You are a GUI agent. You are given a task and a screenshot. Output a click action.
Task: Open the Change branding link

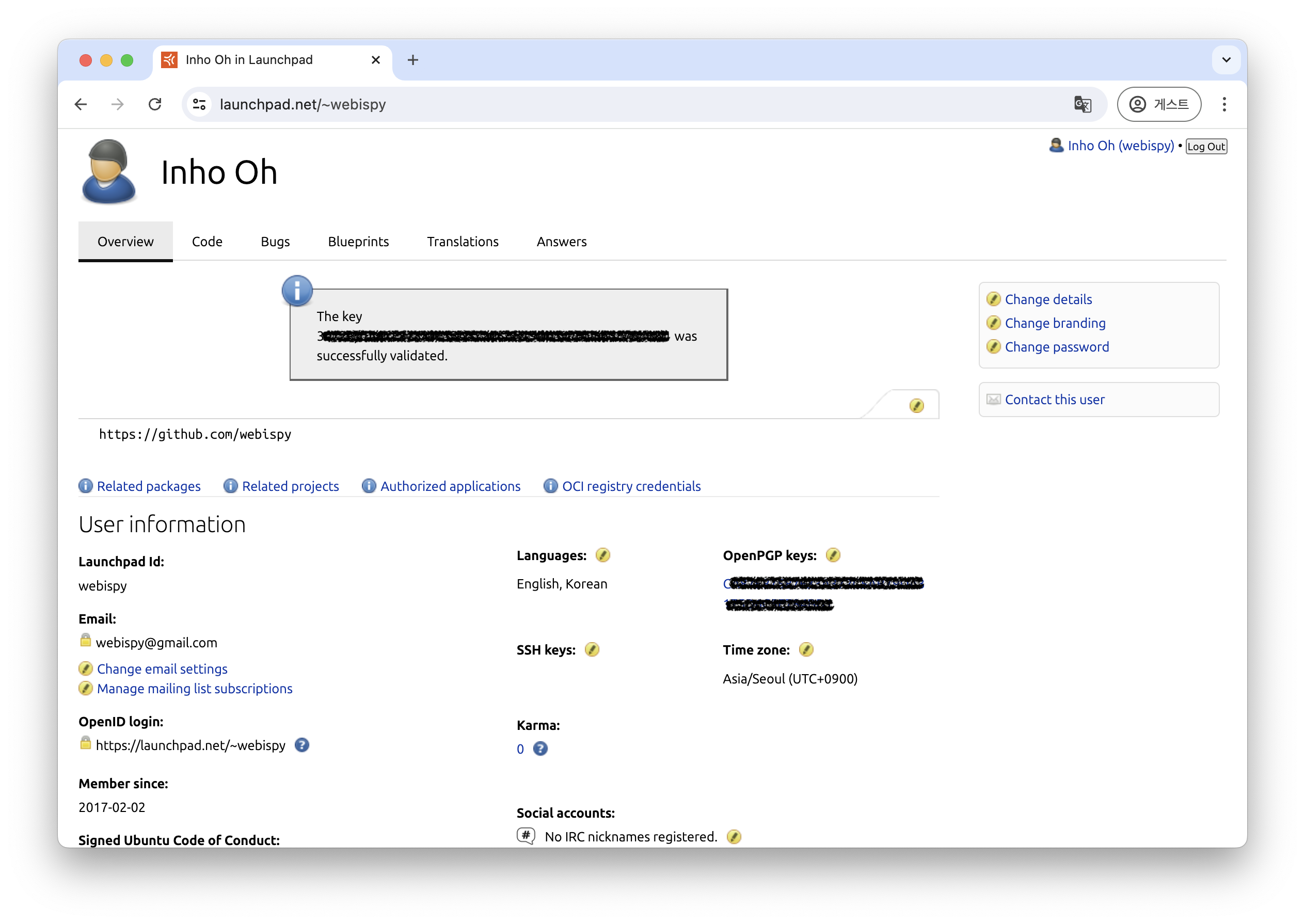coord(1055,323)
